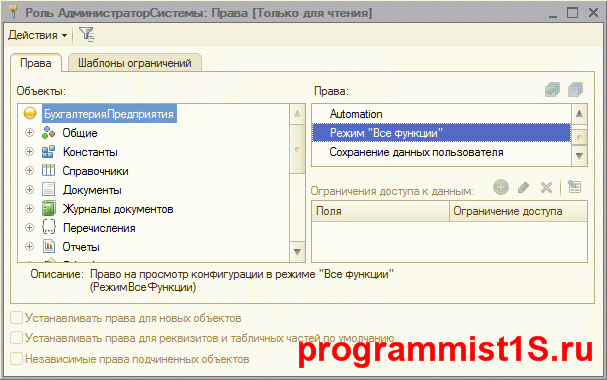Expand the Документы tree branch
The width and height of the screenshot is (607, 380).
click(29, 190)
